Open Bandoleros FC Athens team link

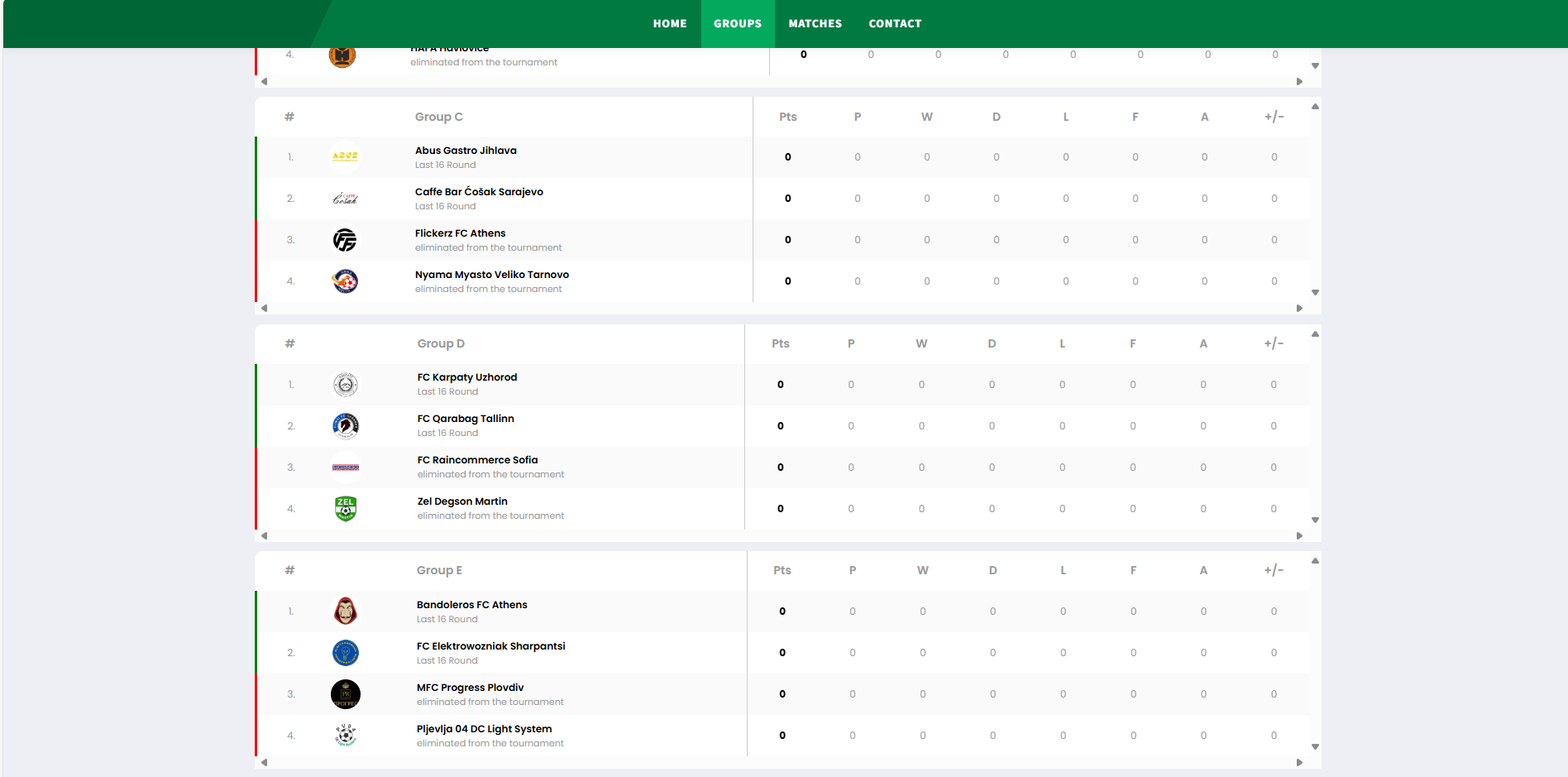(471, 605)
